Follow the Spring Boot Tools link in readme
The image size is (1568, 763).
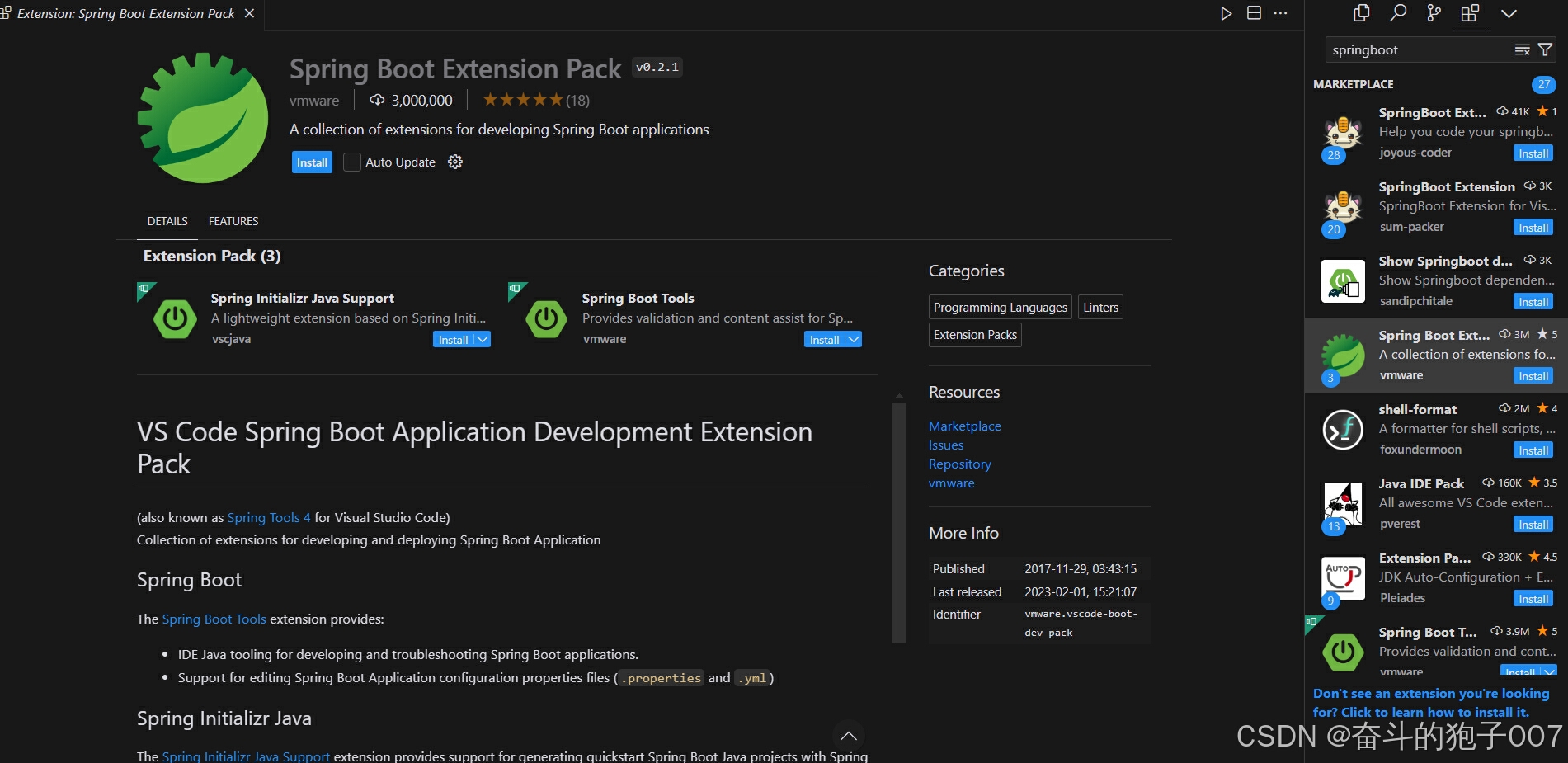214,619
